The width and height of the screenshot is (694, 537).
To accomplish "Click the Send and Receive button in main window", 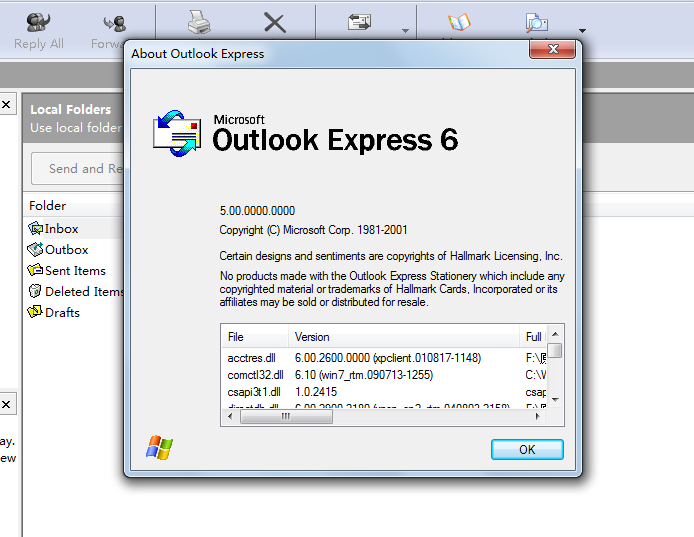I will 78,169.
